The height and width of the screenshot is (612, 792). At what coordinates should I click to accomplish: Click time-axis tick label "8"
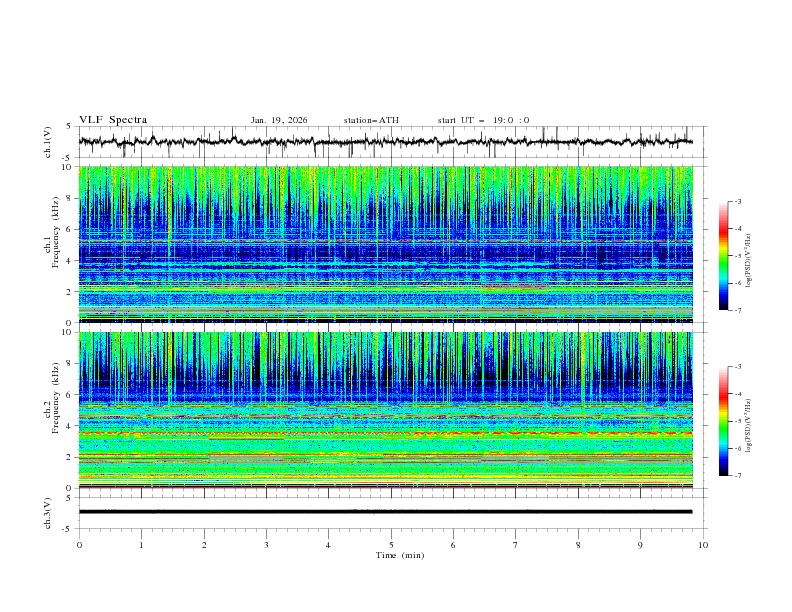click(578, 545)
